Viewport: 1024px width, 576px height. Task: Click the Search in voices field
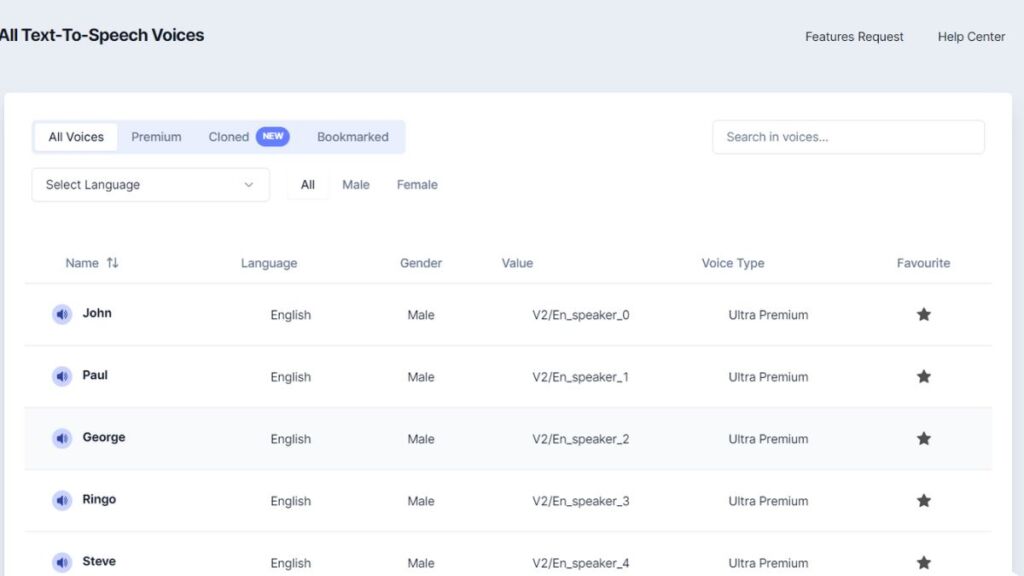click(848, 137)
